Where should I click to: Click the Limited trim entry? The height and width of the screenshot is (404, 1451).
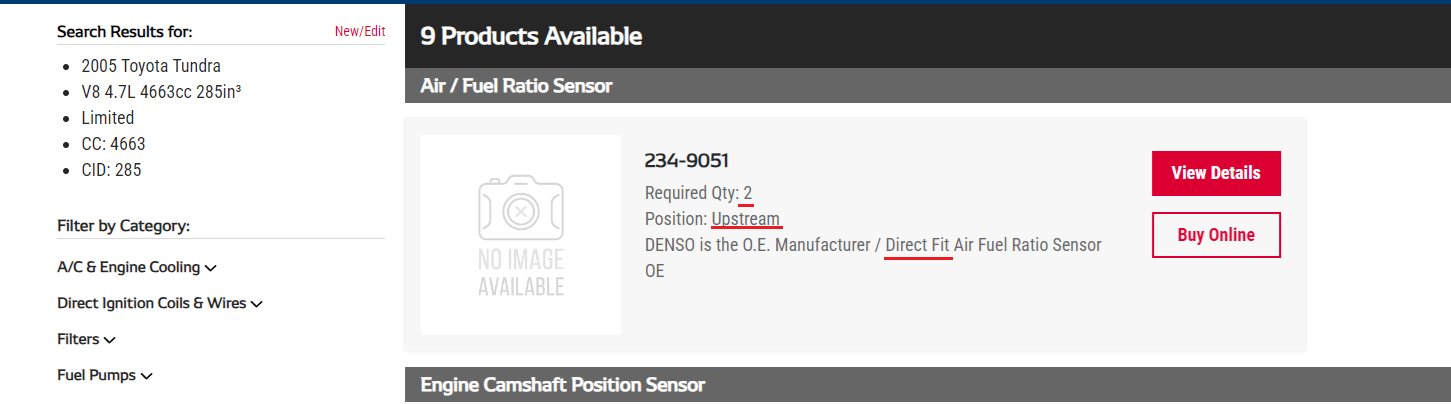click(x=108, y=118)
